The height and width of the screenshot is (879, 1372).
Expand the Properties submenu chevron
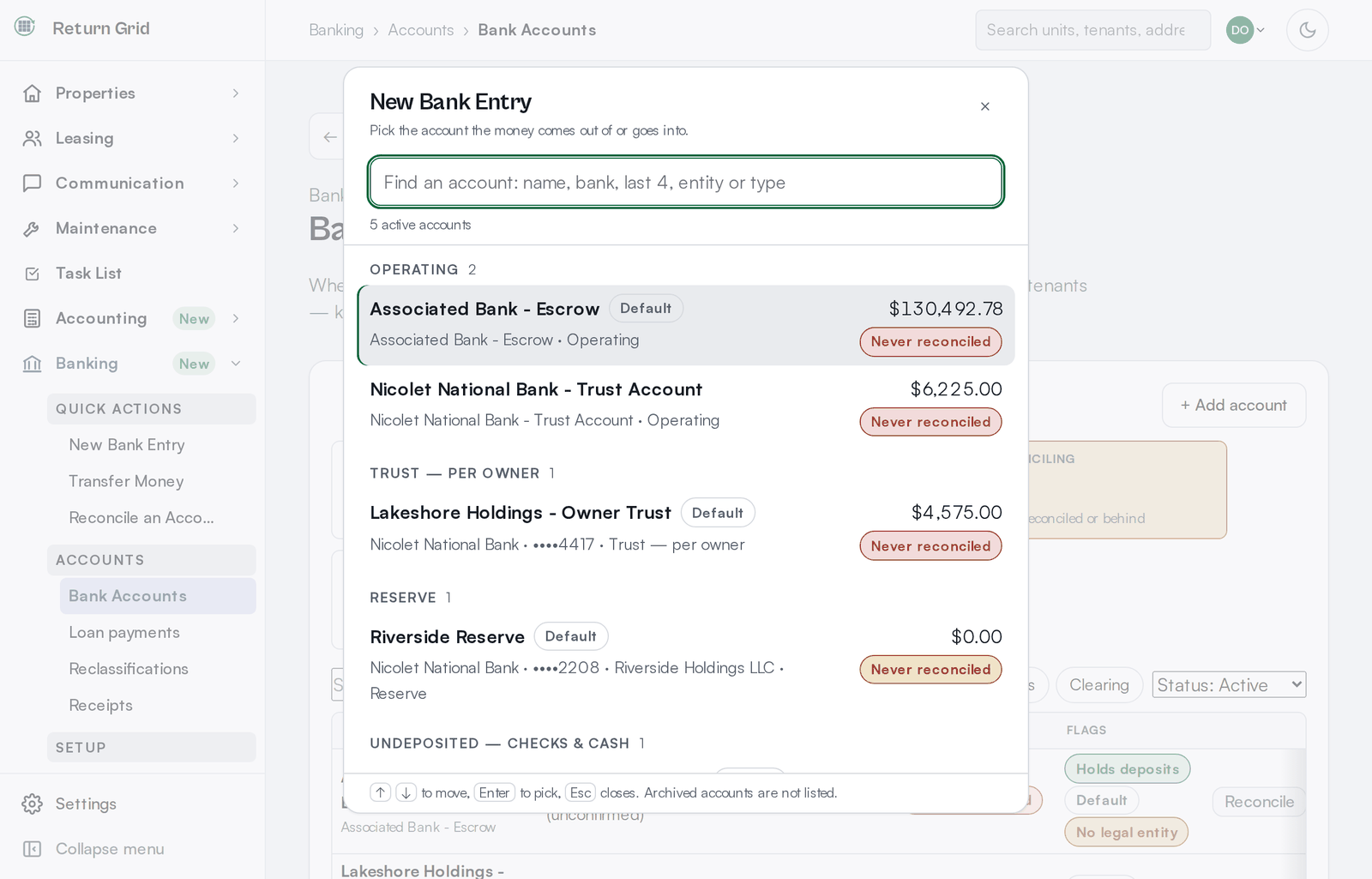coord(236,93)
